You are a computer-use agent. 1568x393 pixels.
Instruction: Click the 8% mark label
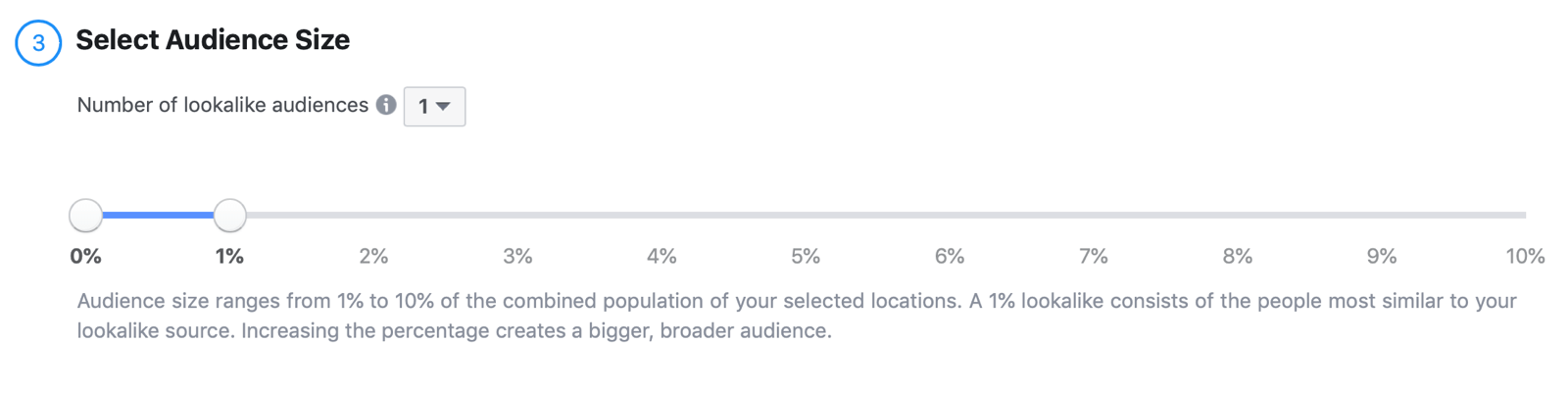1238,257
